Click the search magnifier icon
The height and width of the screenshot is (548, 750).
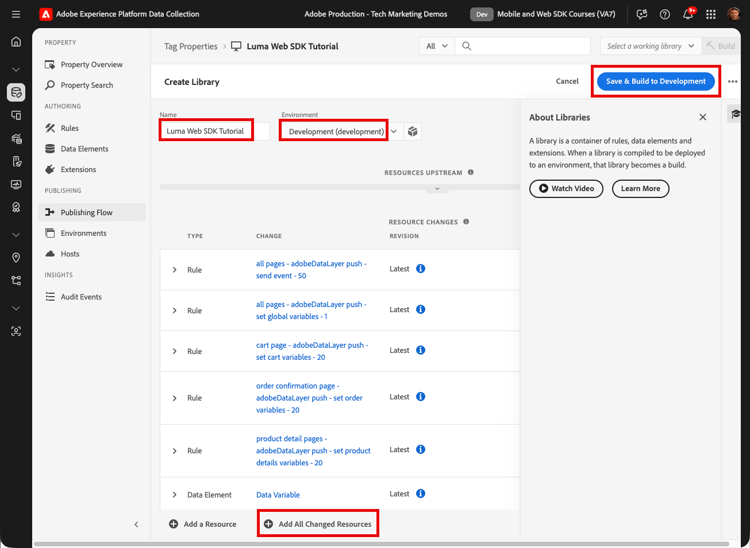(466, 46)
